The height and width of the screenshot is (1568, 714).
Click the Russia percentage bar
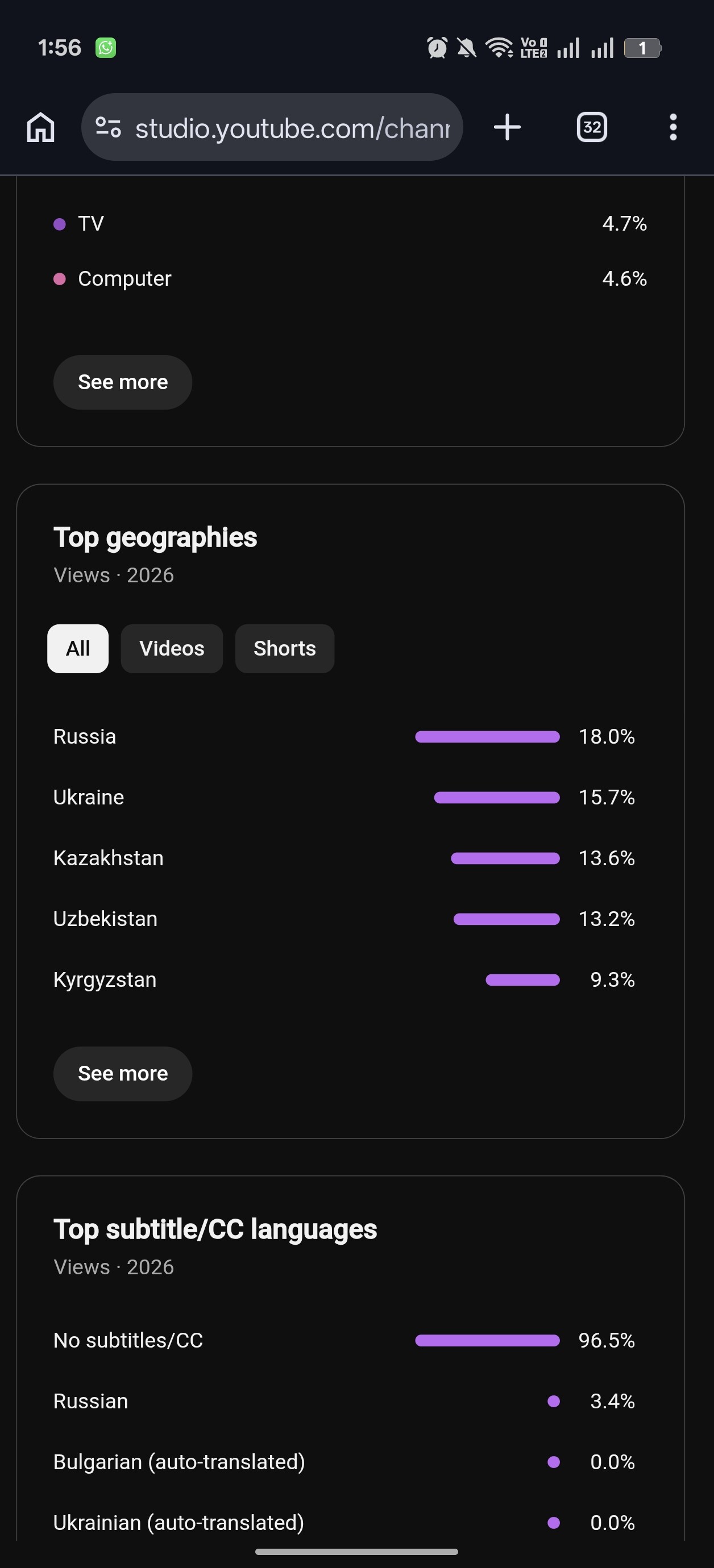(x=487, y=736)
